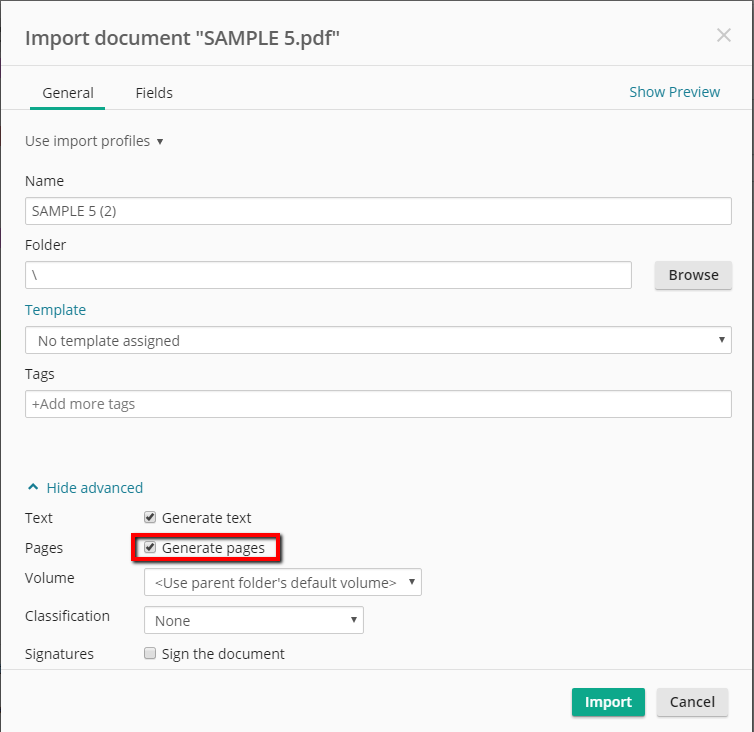This screenshot has width=754, height=732.
Task: Close the Import document dialog
Action: 724,36
